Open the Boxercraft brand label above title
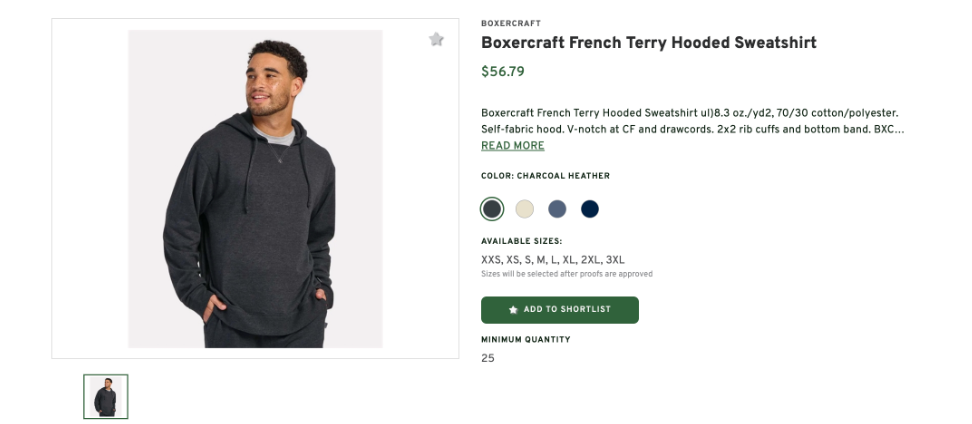The height and width of the screenshot is (424, 972). [511, 23]
